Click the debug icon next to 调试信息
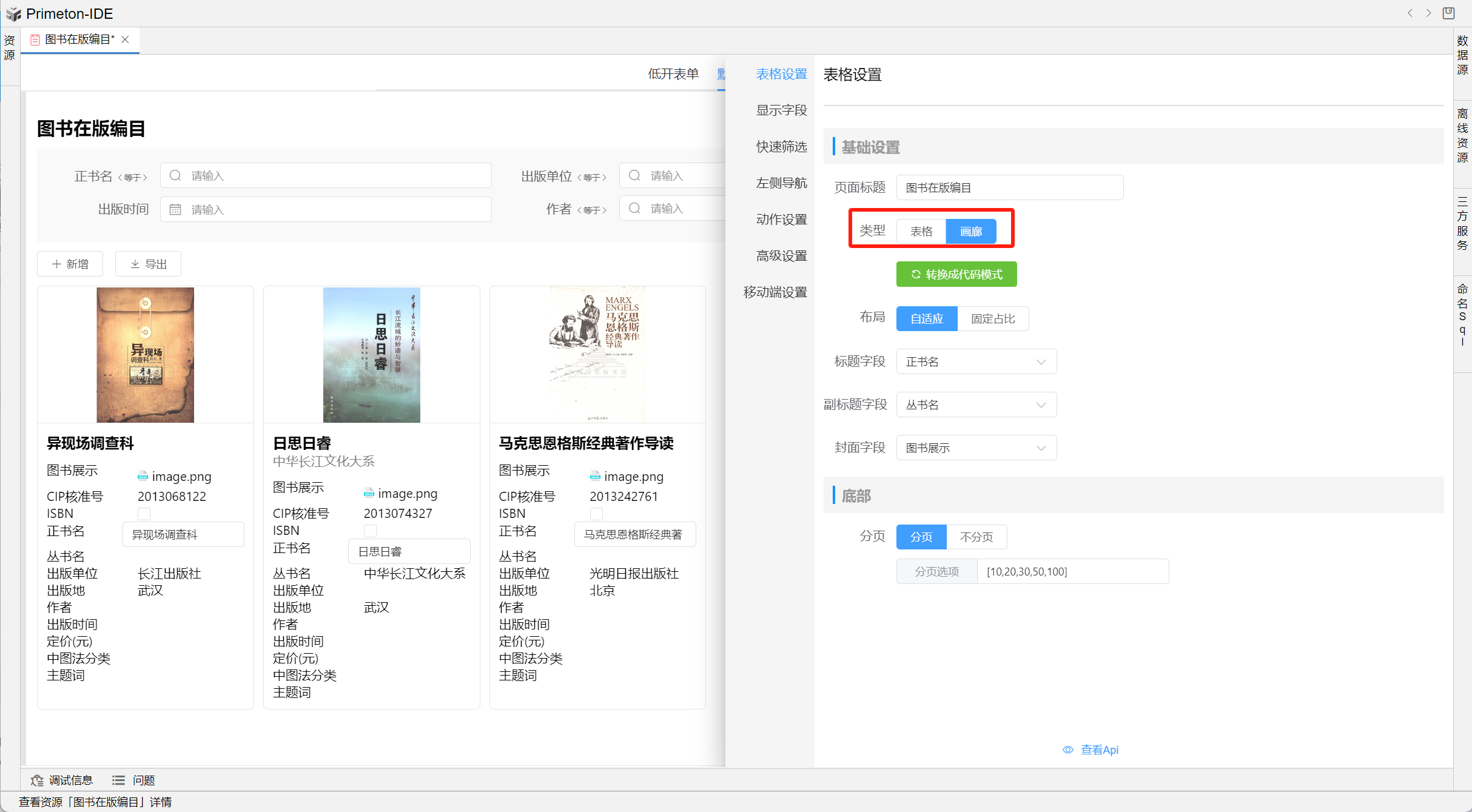This screenshot has width=1472, height=812. click(x=38, y=780)
